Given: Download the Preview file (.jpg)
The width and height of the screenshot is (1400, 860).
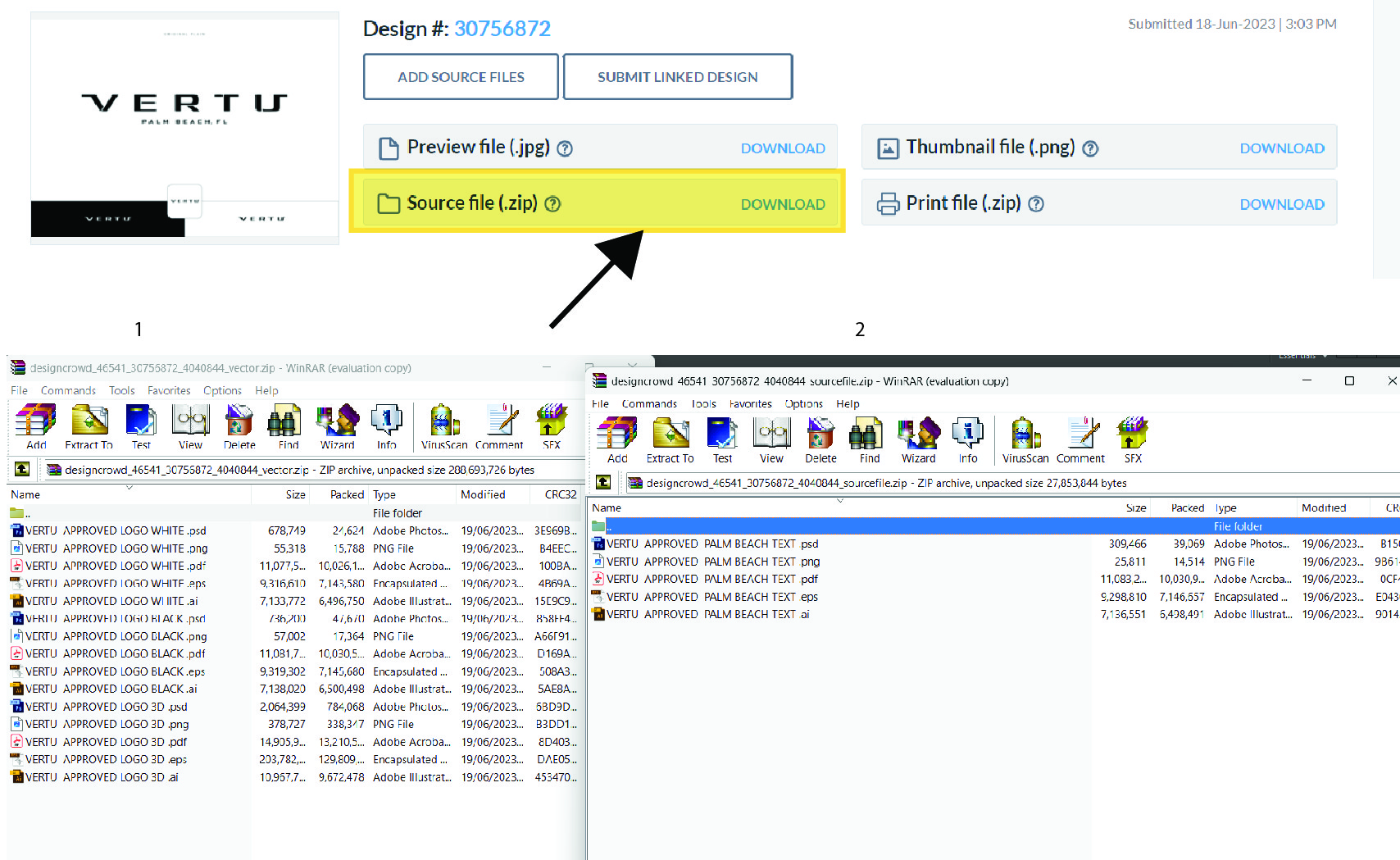Looking at the screenshot, I should pyautogui.click(x=783, y=148).
